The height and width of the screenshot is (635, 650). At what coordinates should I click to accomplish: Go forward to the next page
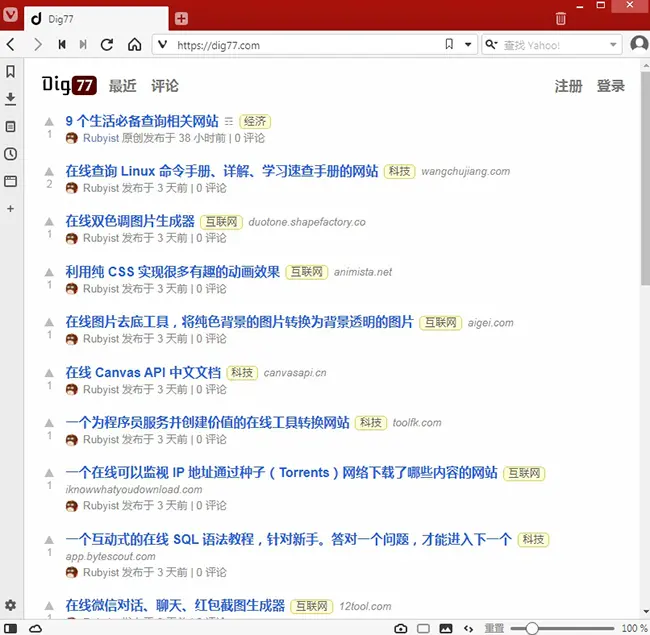point(38,44)
